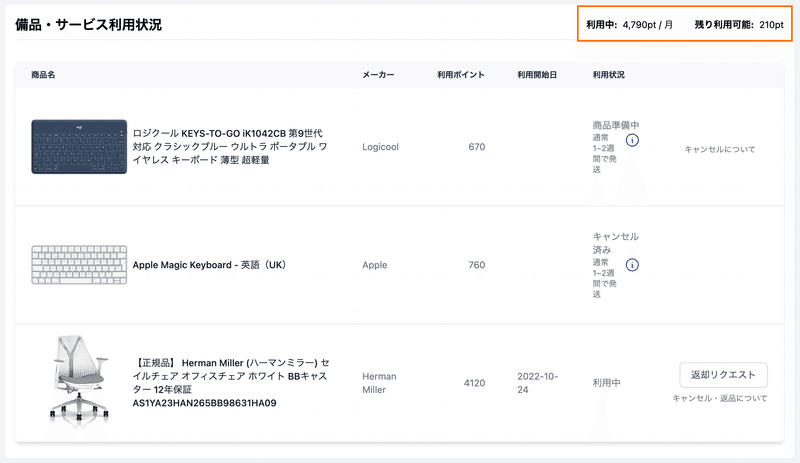Click the 利用状況 column header
800x463 pixels.
pyautogui.click(x=609, y=75)
